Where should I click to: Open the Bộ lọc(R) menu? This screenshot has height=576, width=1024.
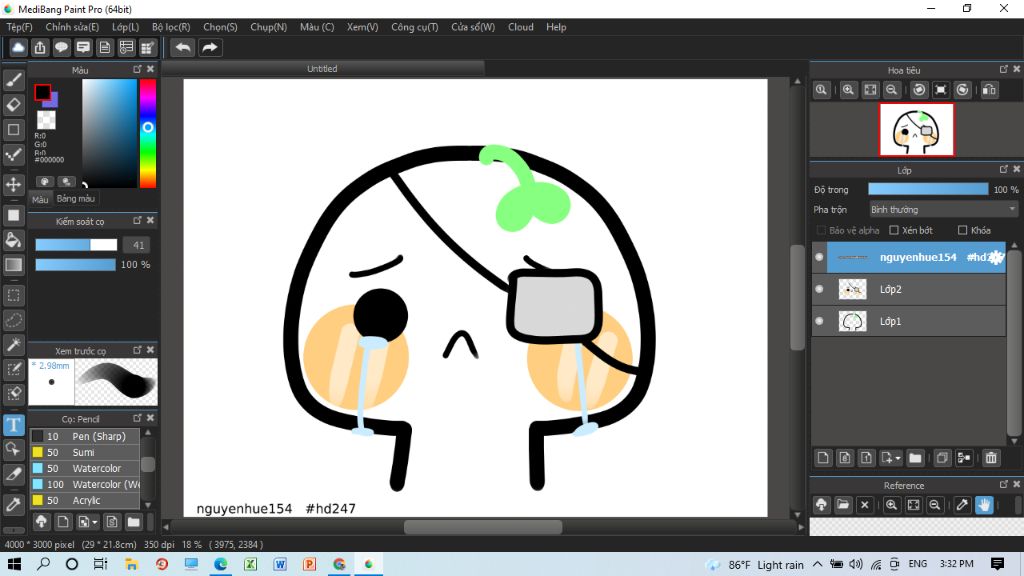point(171,27)
